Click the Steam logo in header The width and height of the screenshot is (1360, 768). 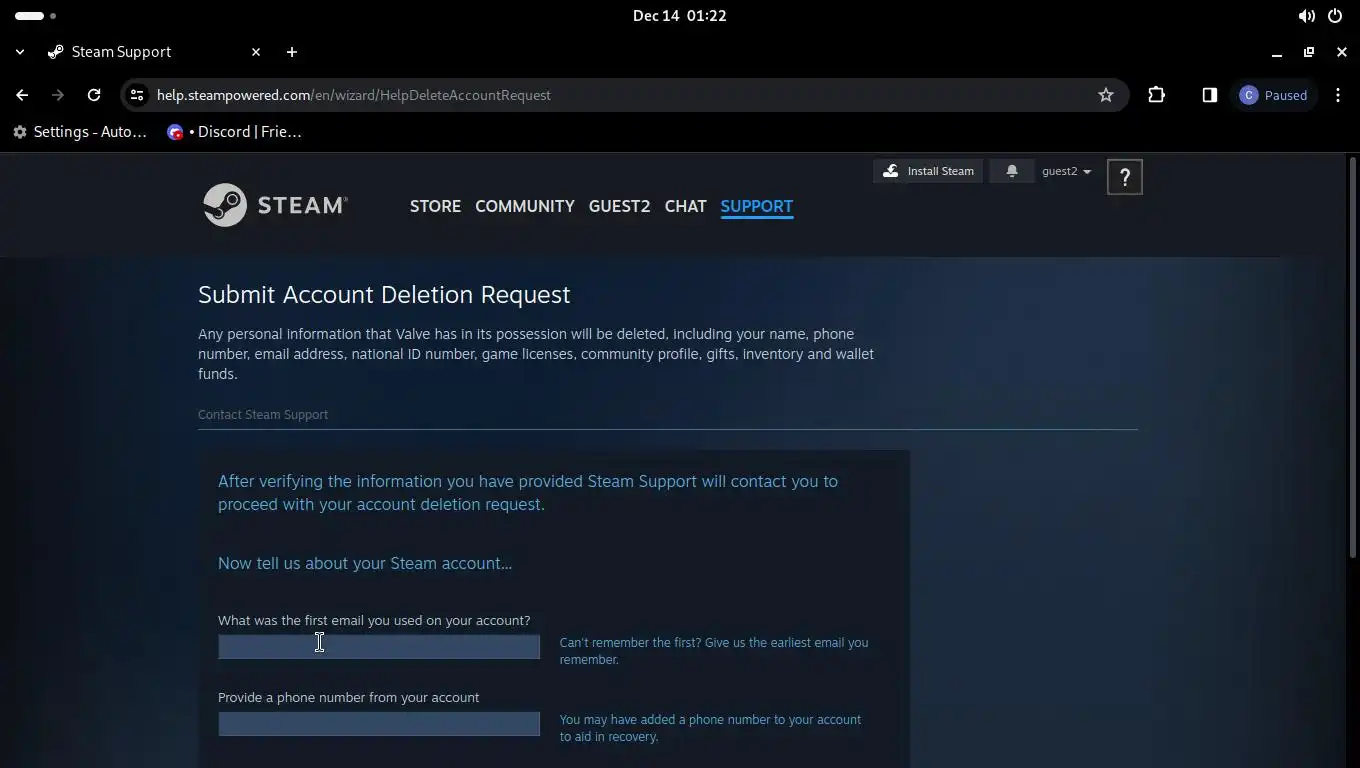[x=275, y=205]
